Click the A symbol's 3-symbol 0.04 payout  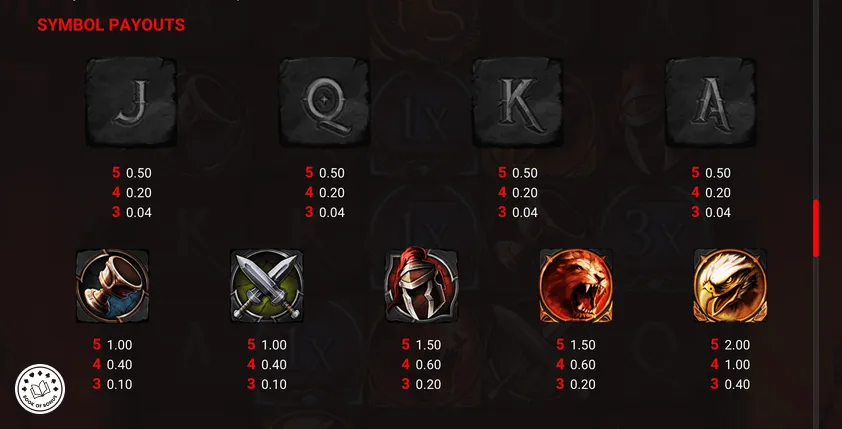coord(718,213)
